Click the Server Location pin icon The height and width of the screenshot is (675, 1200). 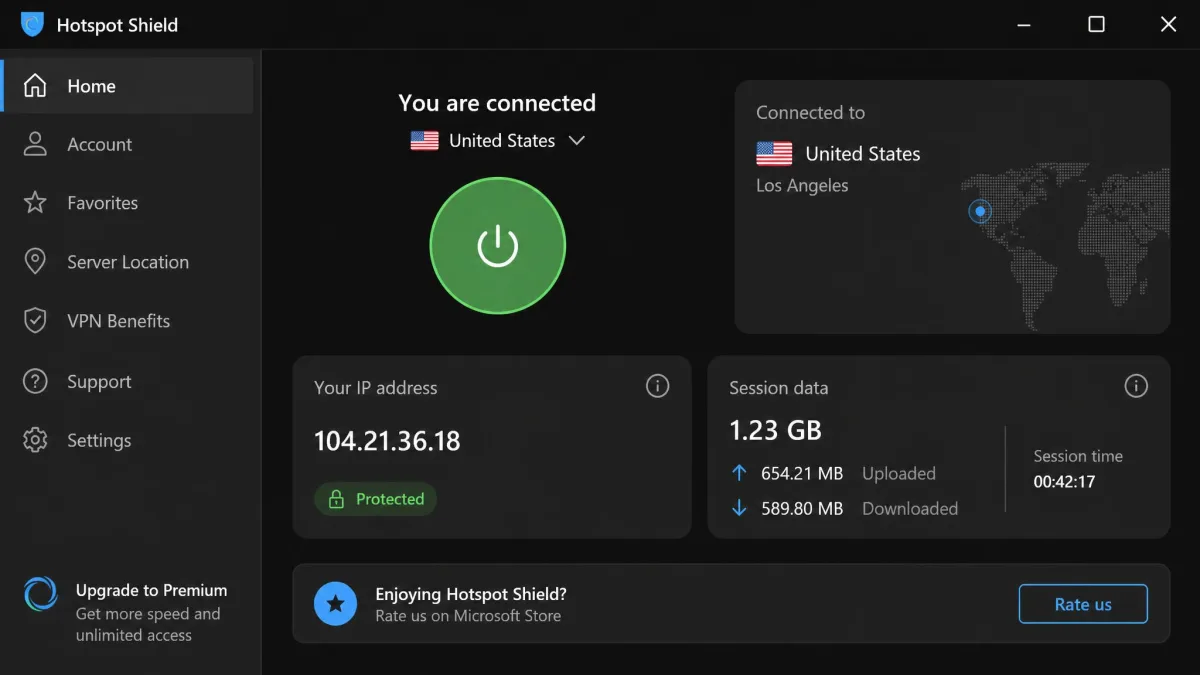pos(35,262)
